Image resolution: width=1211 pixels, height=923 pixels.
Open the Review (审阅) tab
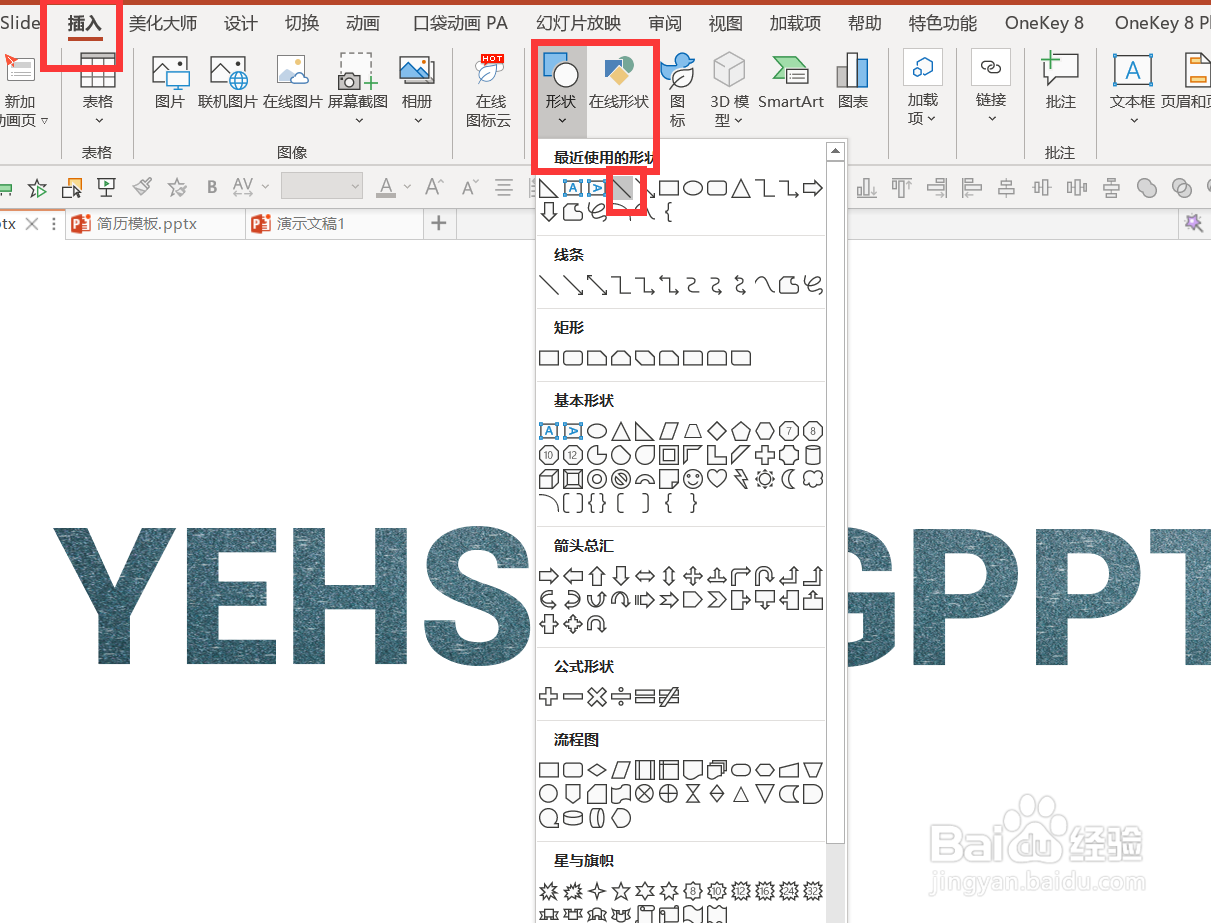tap(665, 23)
